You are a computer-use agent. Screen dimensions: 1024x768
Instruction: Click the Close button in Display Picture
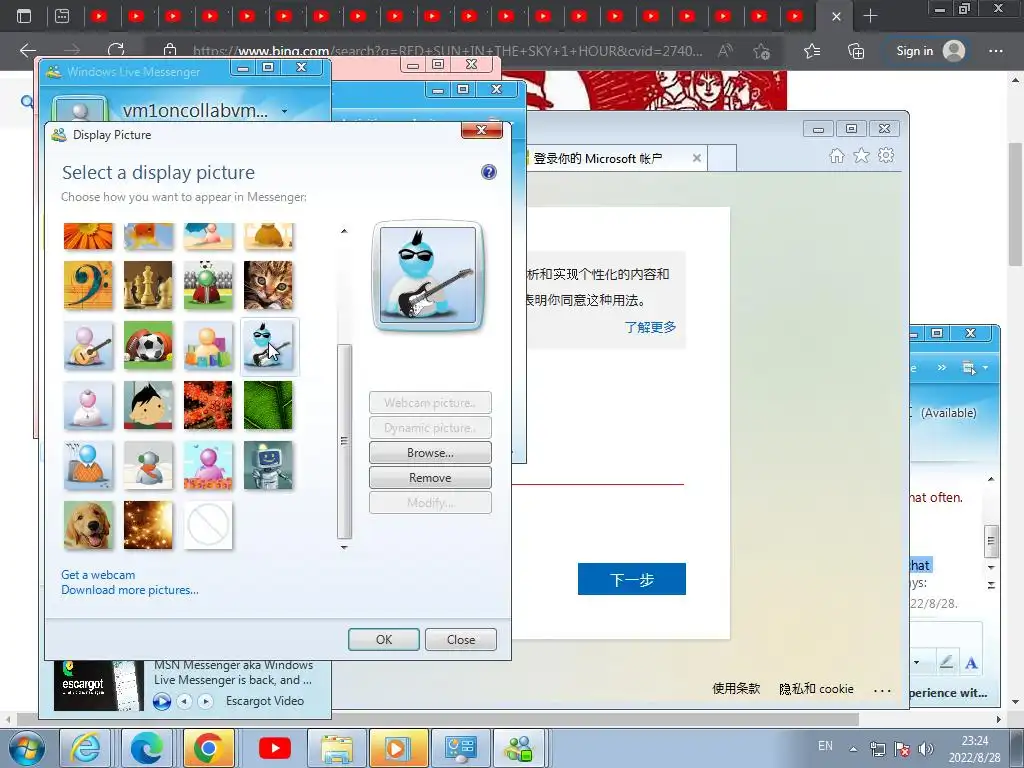click(460, 639)
